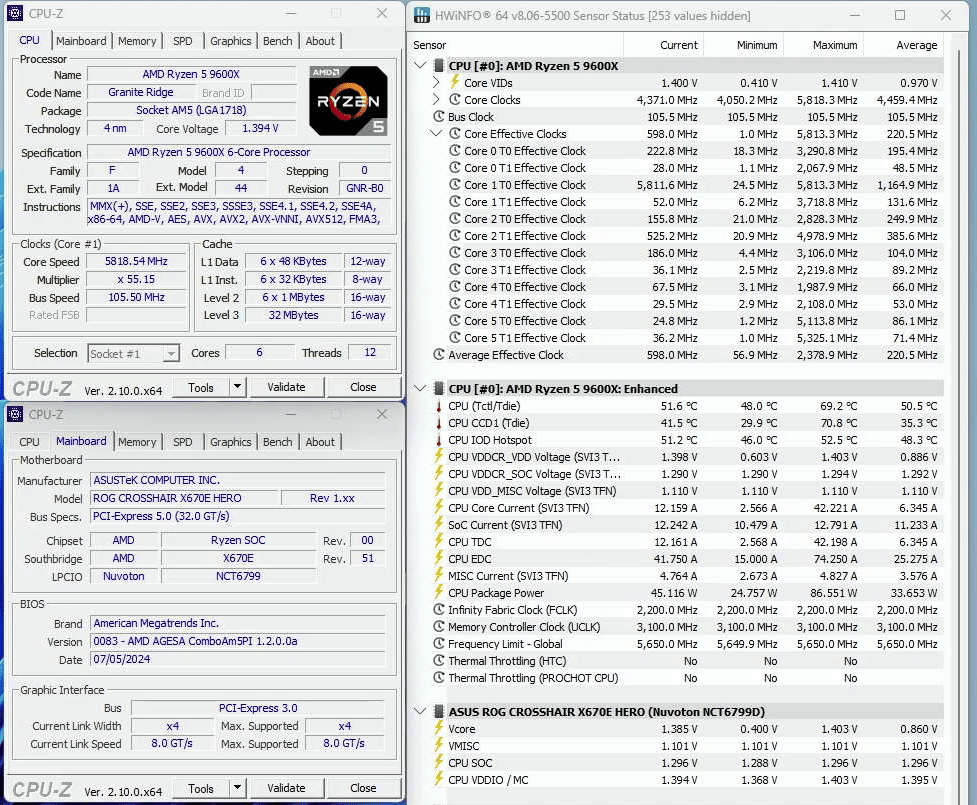Image resolution: width=977 pixels, height=805 pixels.
Task: Expand the Core VIDs row
Action: tap(436, 82)
